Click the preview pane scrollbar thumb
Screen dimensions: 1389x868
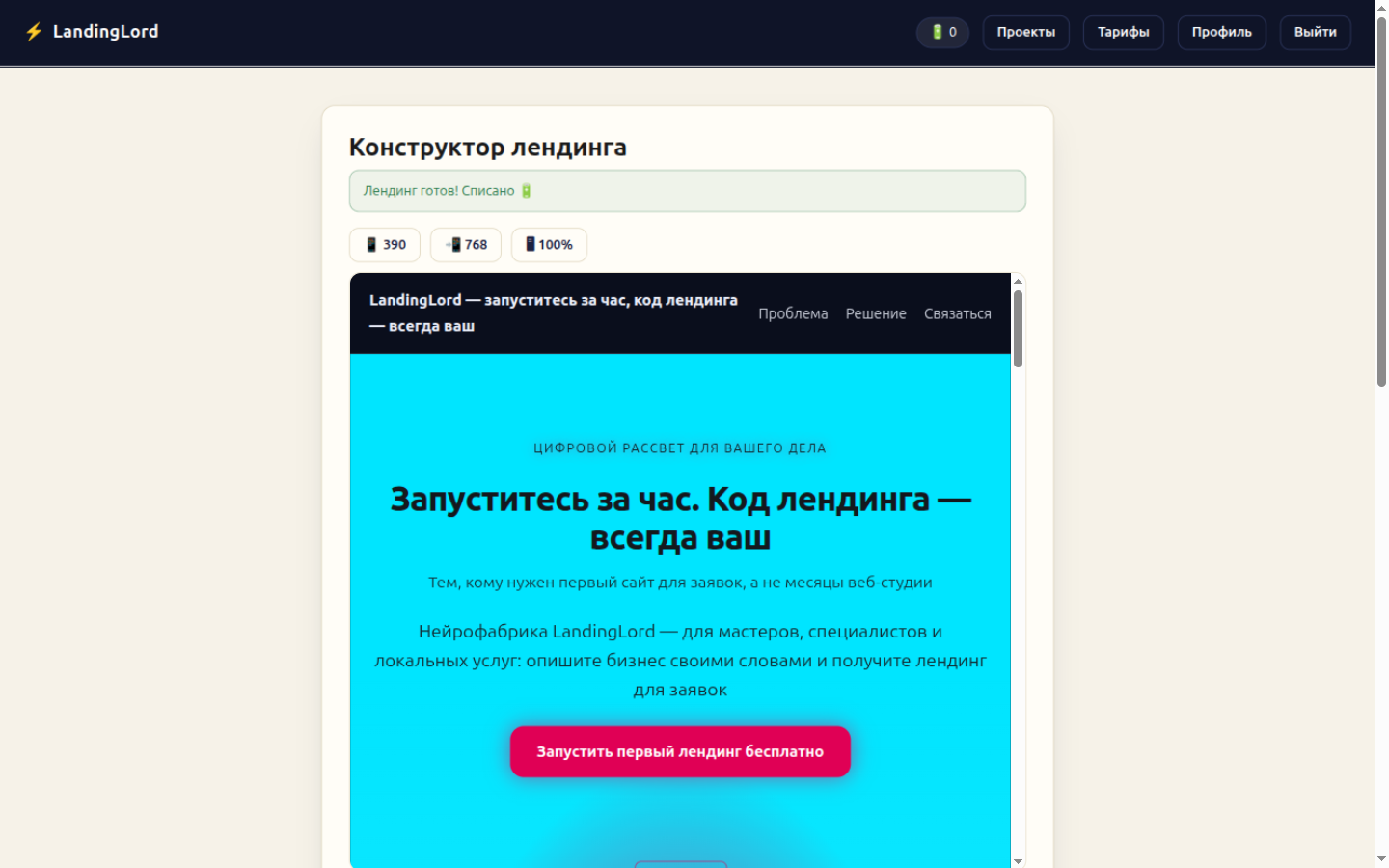(x=1018, y=328)
